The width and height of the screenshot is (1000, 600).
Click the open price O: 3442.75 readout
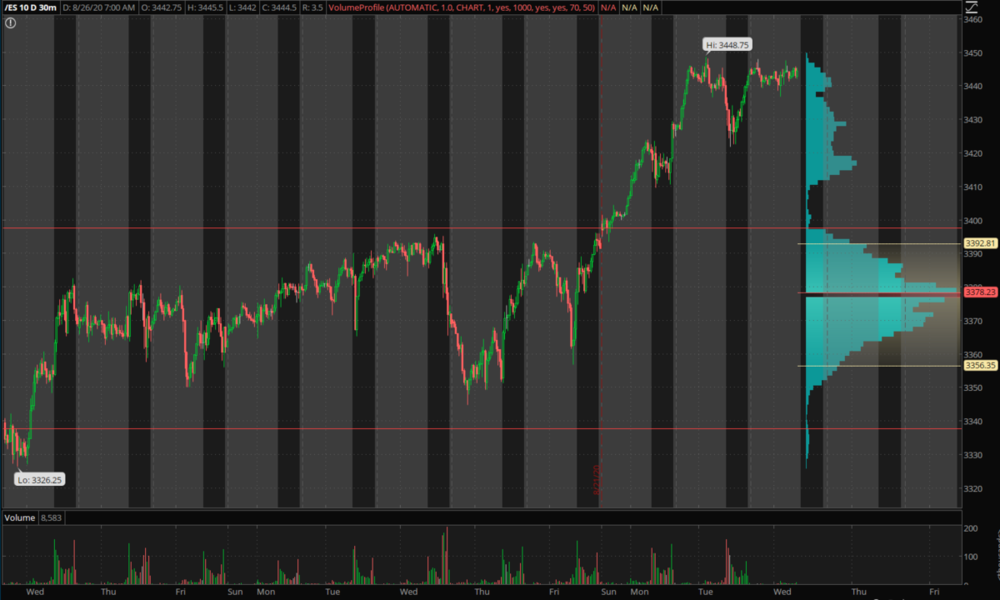click(x=163, y=8)
